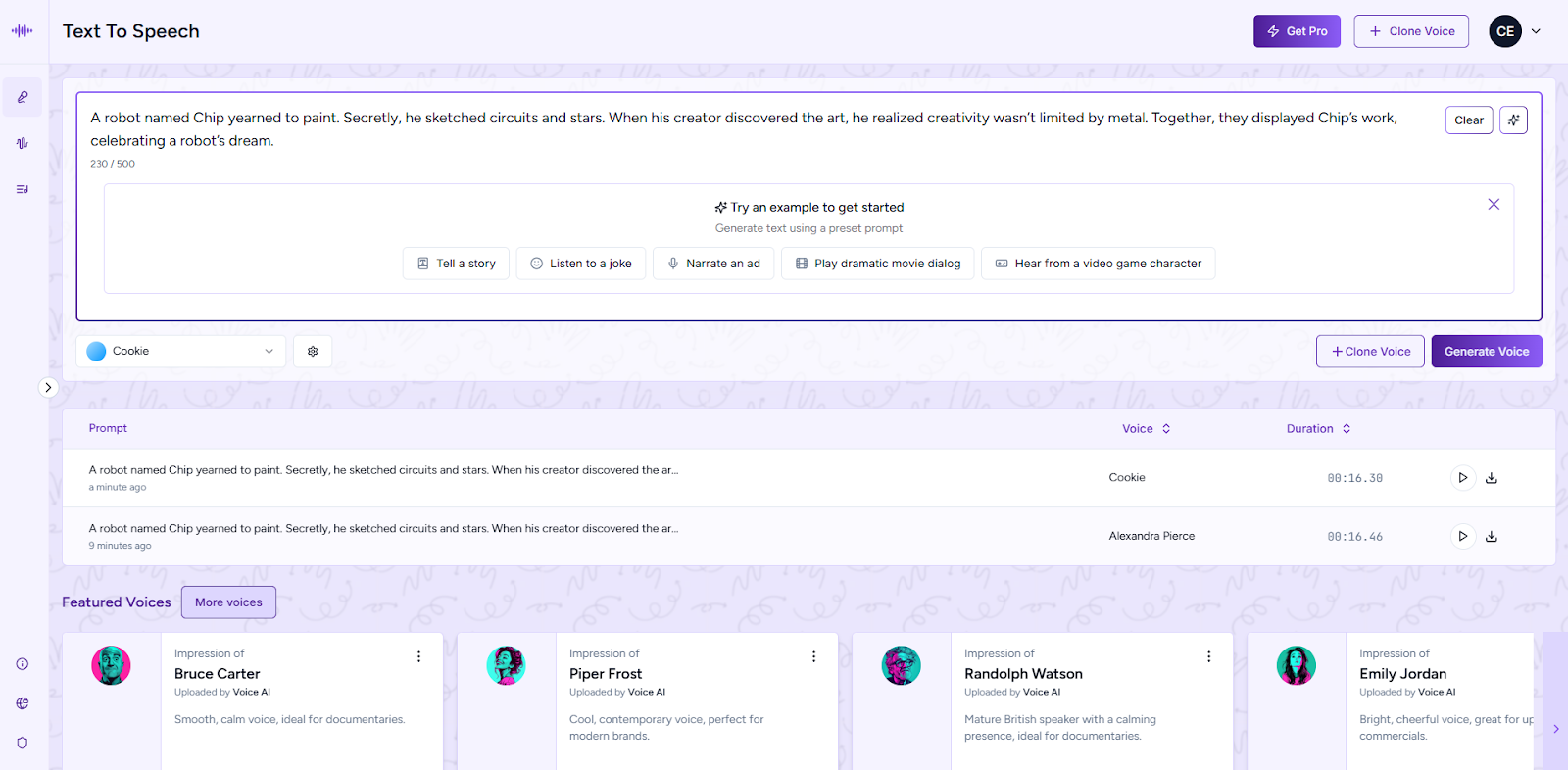Click Alexandra Pierce voice name in table
The width and height of the screenshot is (1568, 770).
tap(1151, 536)
